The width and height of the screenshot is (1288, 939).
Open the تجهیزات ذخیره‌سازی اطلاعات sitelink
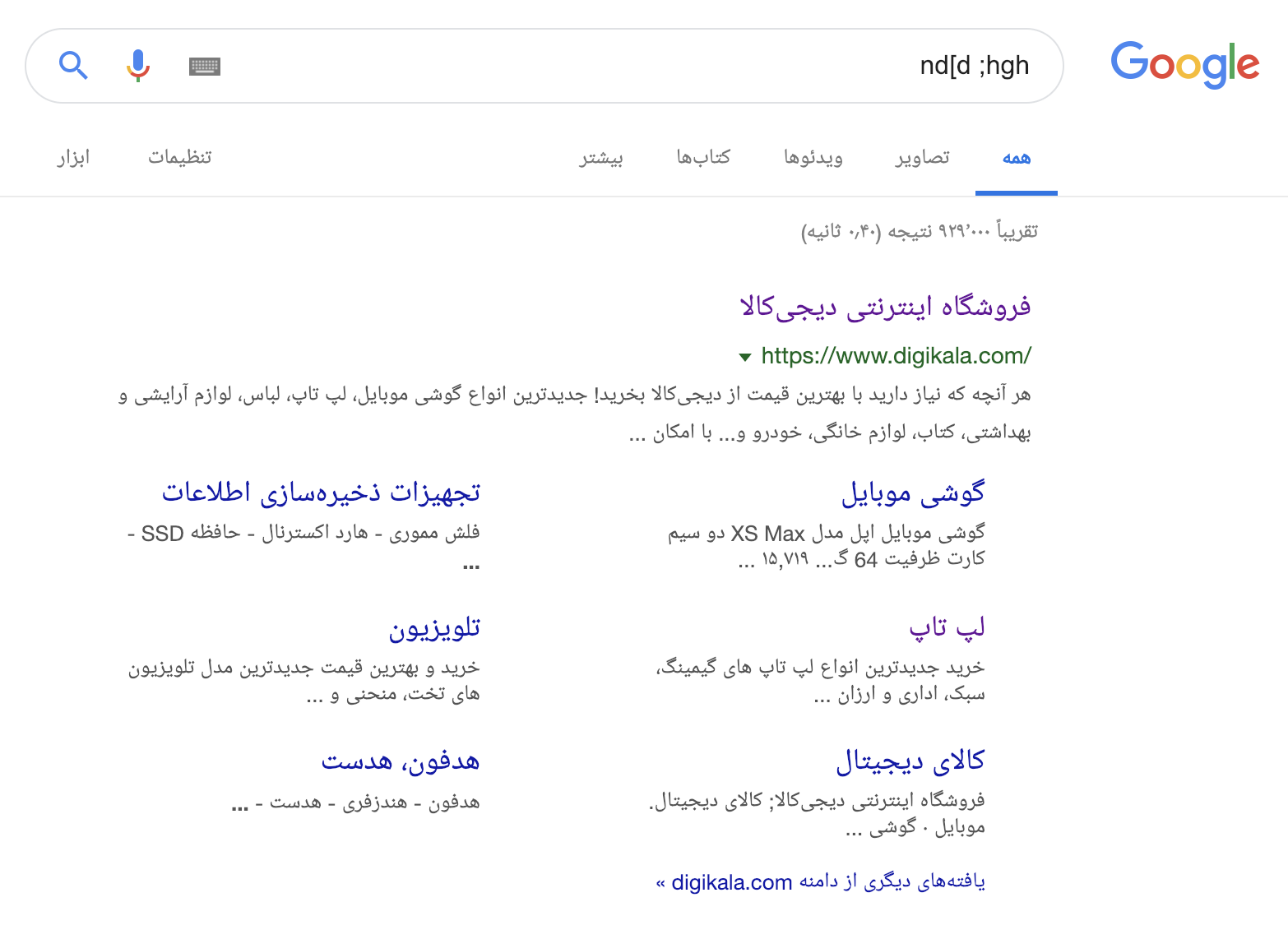pyautogui.click(x=321, y=493)
